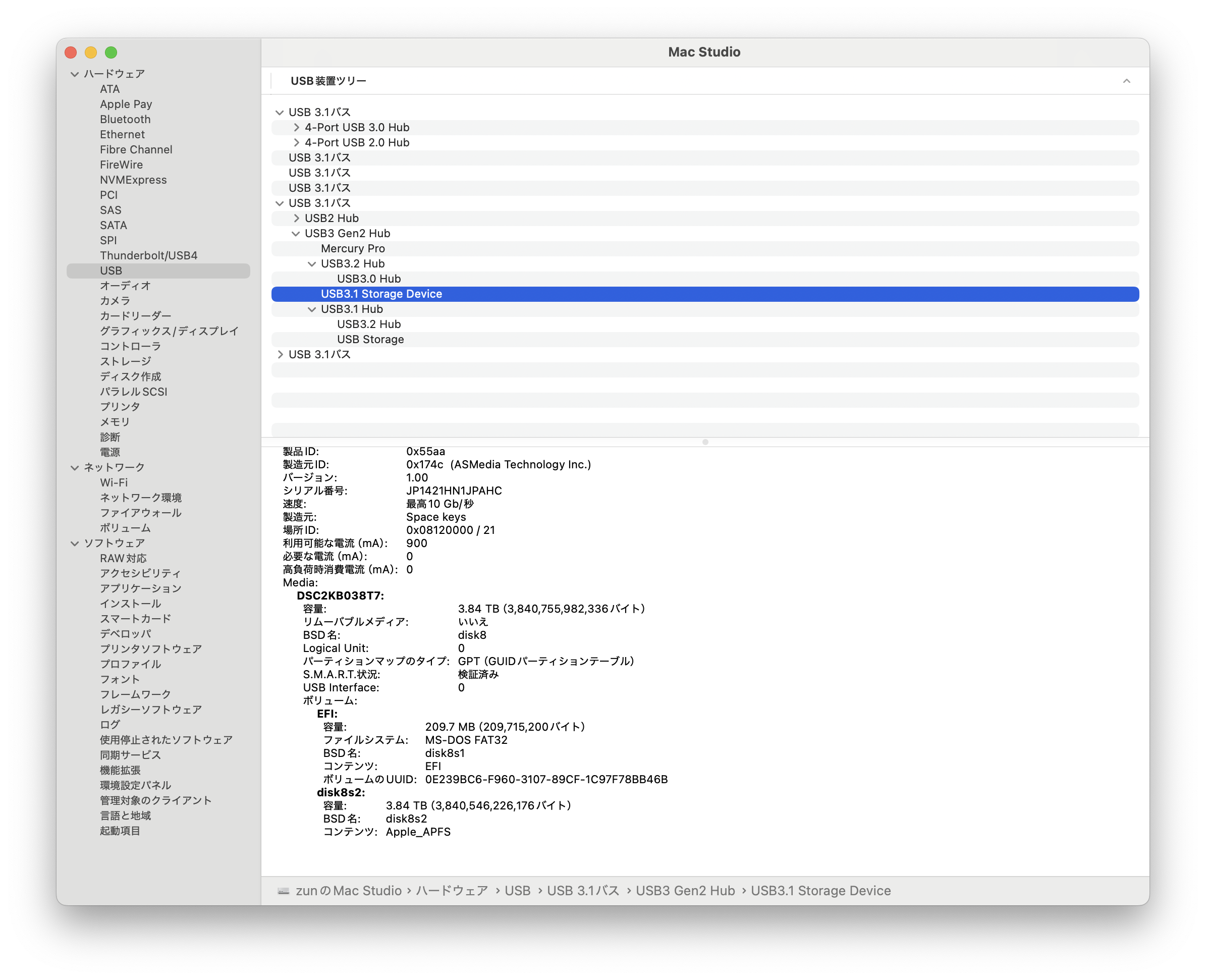This screenshot has width=1206, height=980.
Task: Open Wi-Fi under network section
Action: [x=114, y=482]
